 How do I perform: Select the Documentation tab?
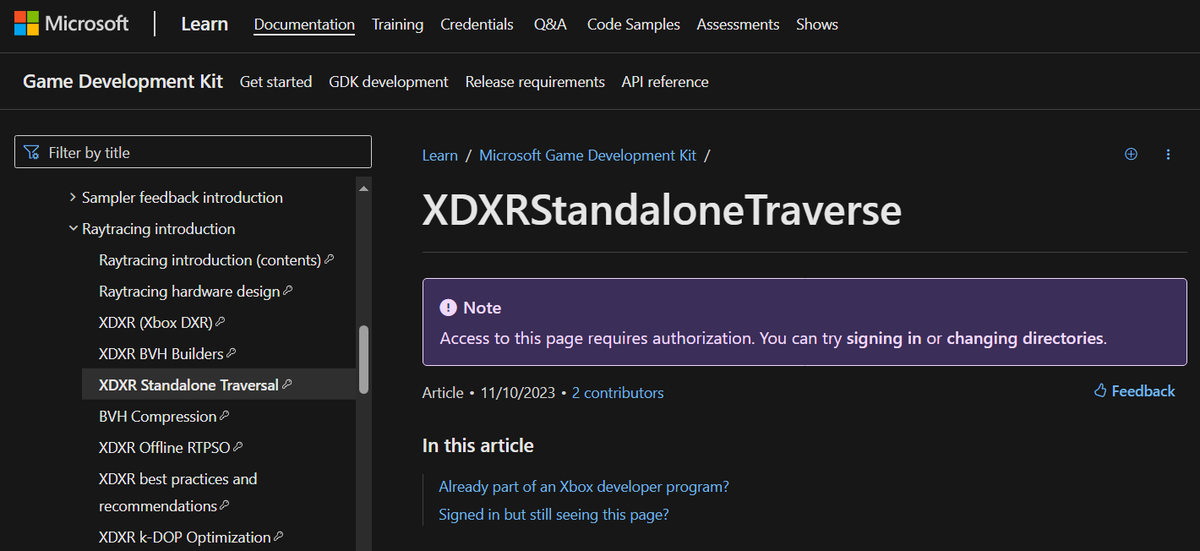pos(304,24)
